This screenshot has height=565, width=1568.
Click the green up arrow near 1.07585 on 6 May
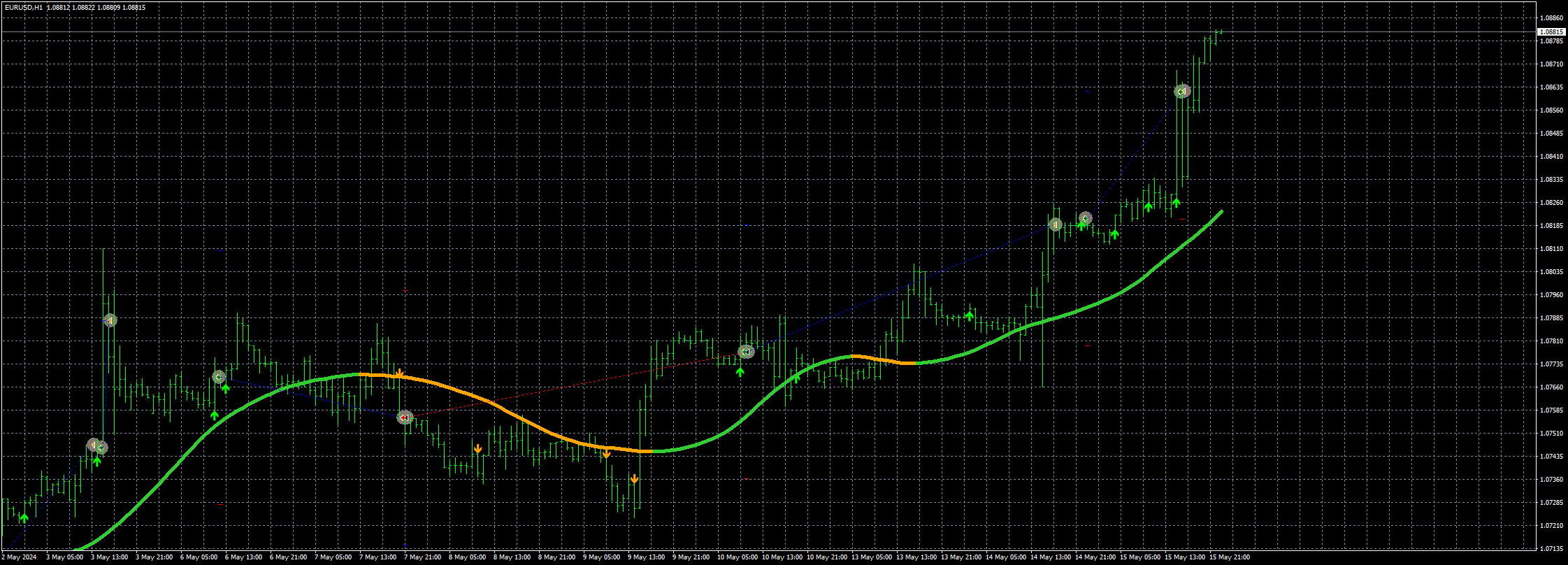215,415
